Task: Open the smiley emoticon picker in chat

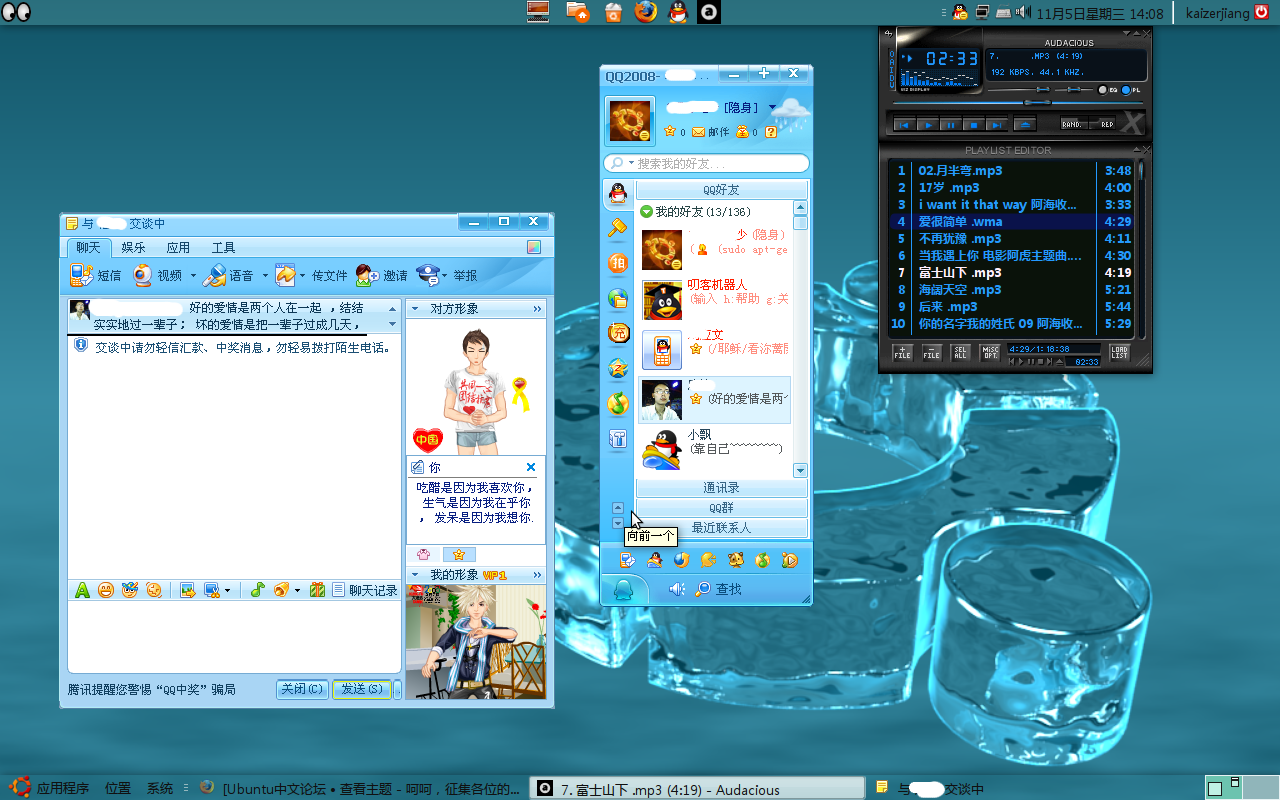Action: click(106, 590)
